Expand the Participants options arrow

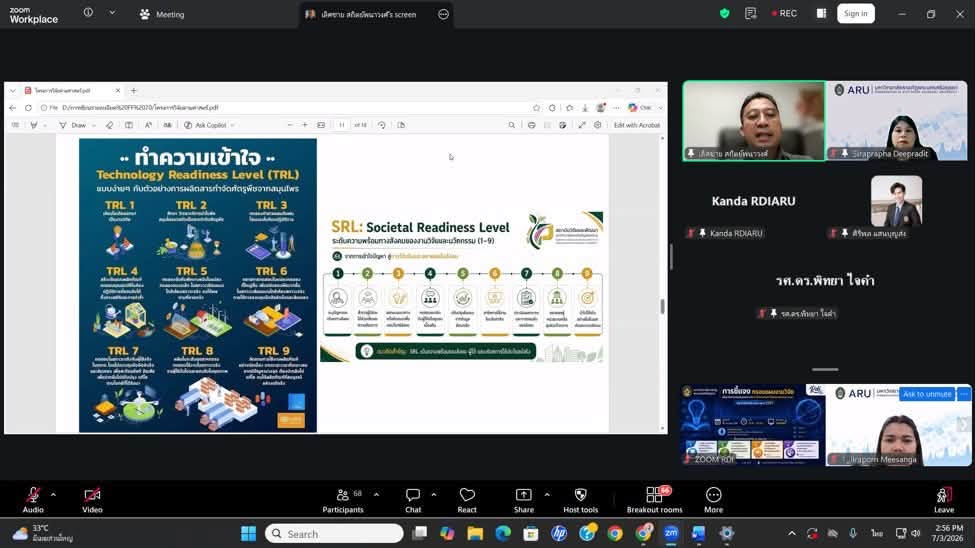tap(376, 495)
